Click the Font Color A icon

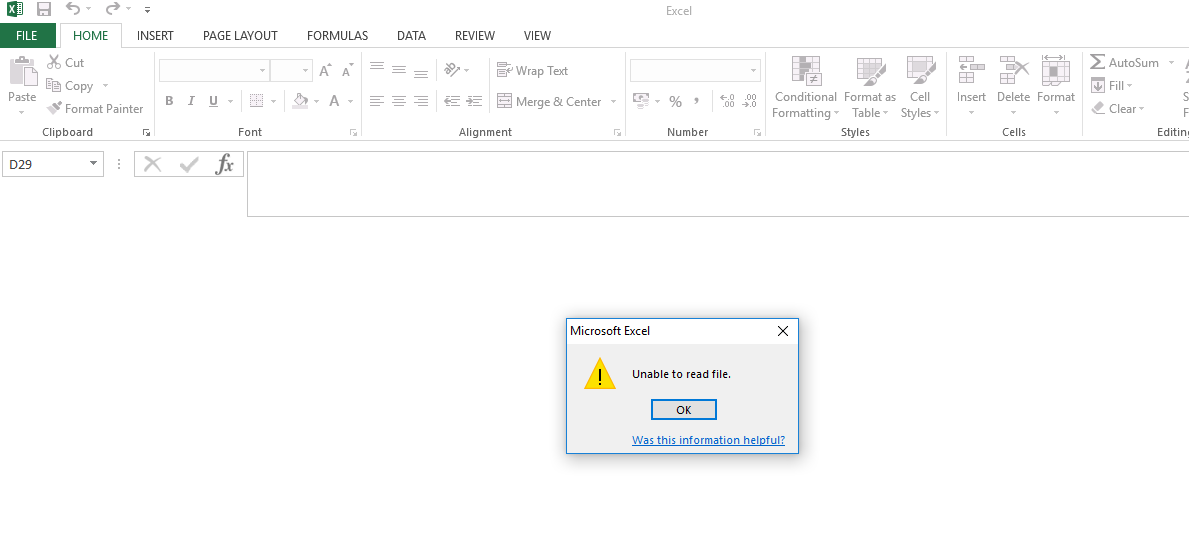click(x=334, y=101)
